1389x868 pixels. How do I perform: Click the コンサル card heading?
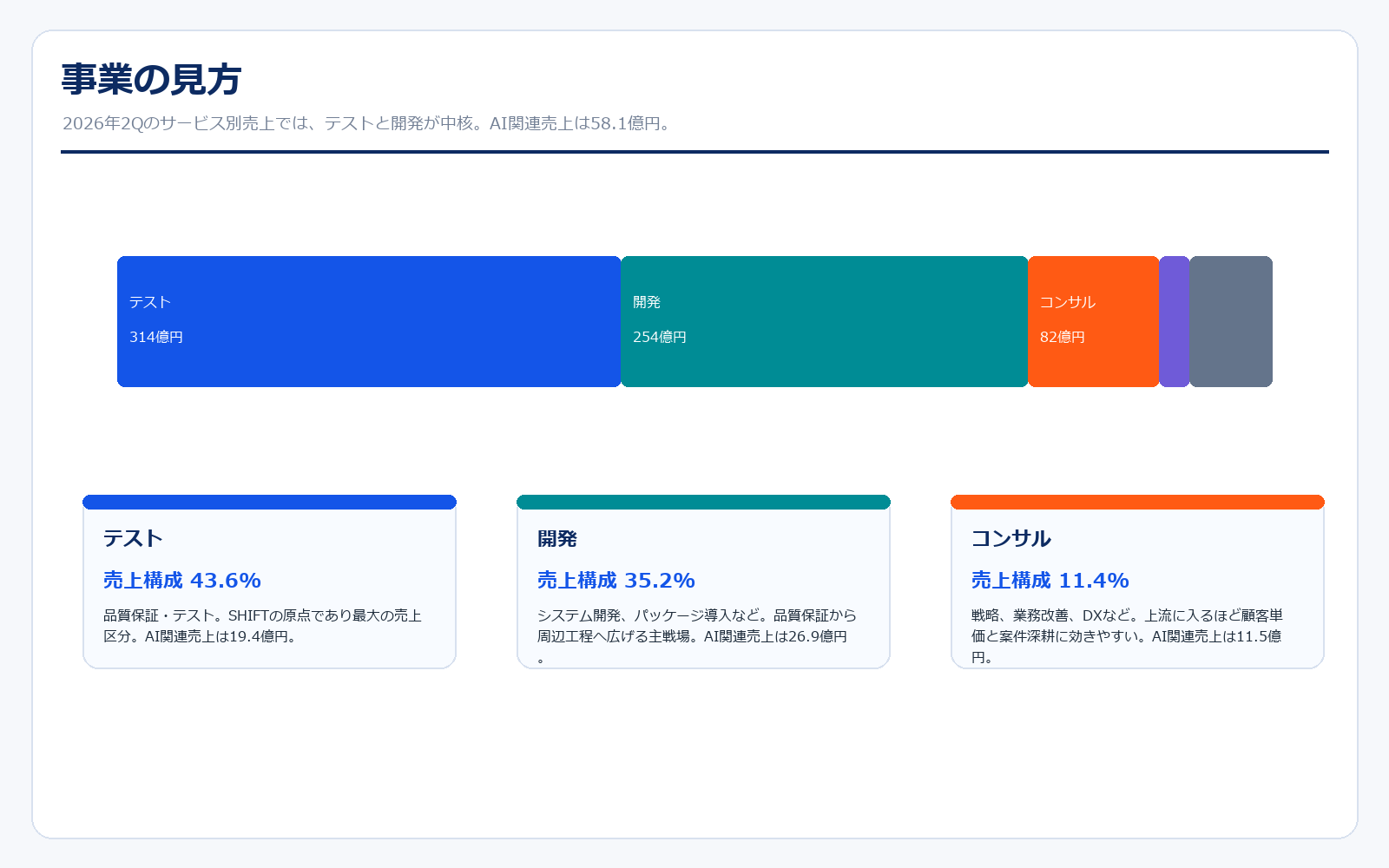(x=1011, y=538)
